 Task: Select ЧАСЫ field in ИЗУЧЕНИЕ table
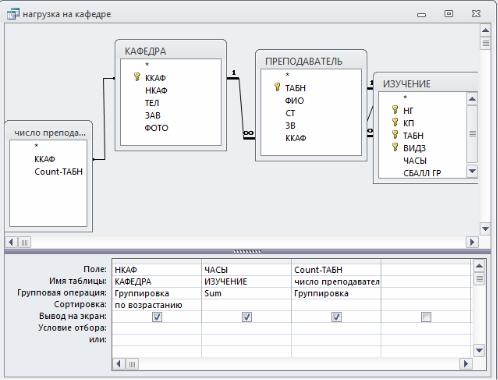(415, 160)
